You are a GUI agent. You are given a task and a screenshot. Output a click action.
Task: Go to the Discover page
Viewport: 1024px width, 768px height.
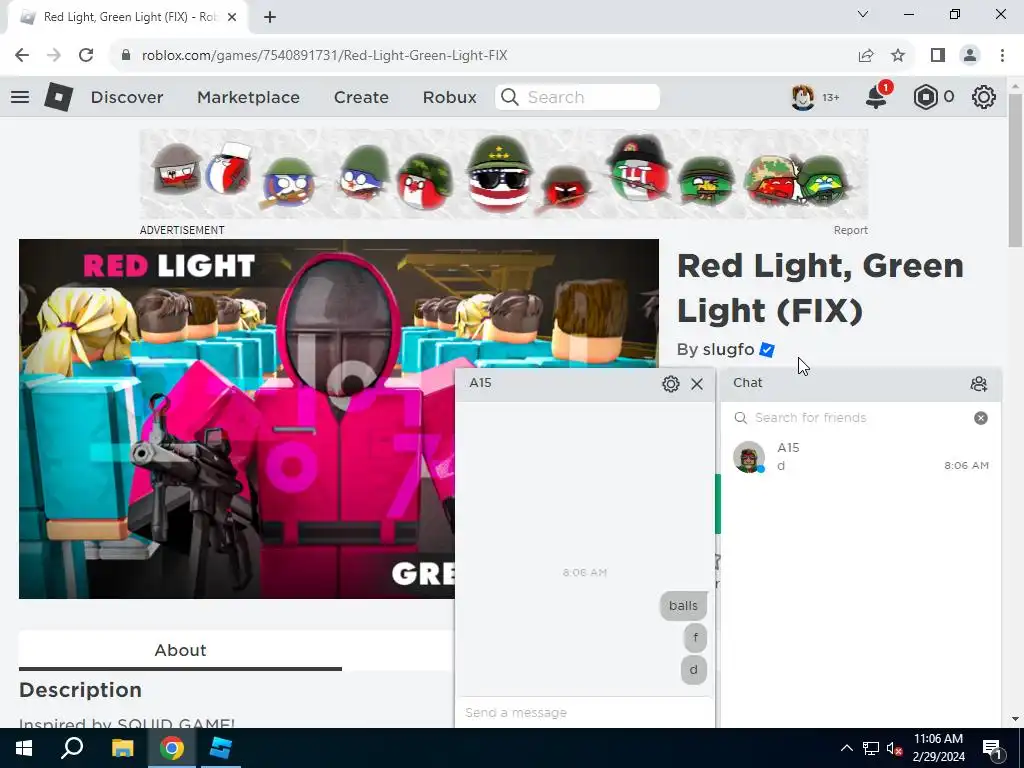coord(127,97)
